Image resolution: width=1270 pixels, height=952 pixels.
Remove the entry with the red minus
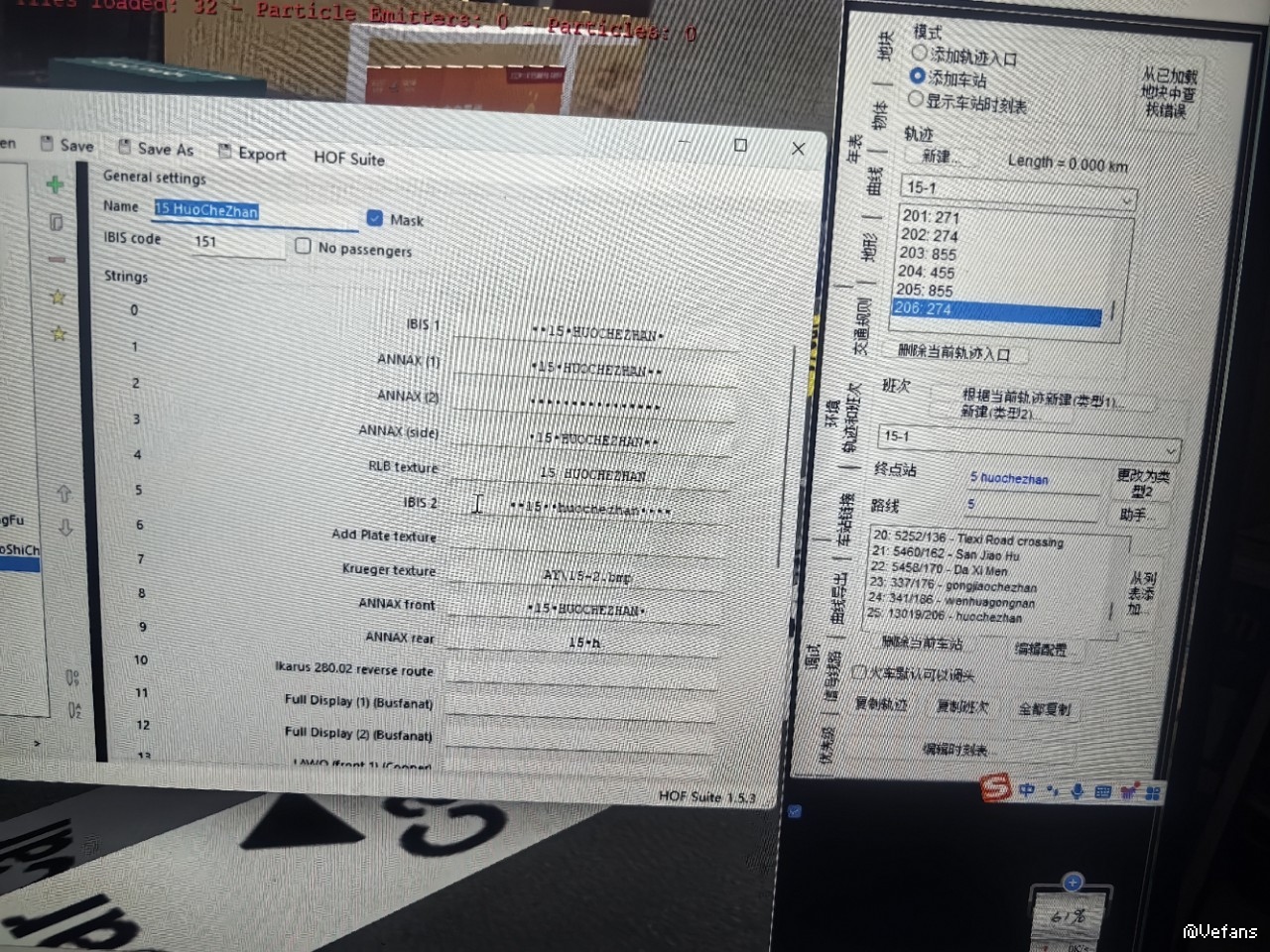pos(57,260)
